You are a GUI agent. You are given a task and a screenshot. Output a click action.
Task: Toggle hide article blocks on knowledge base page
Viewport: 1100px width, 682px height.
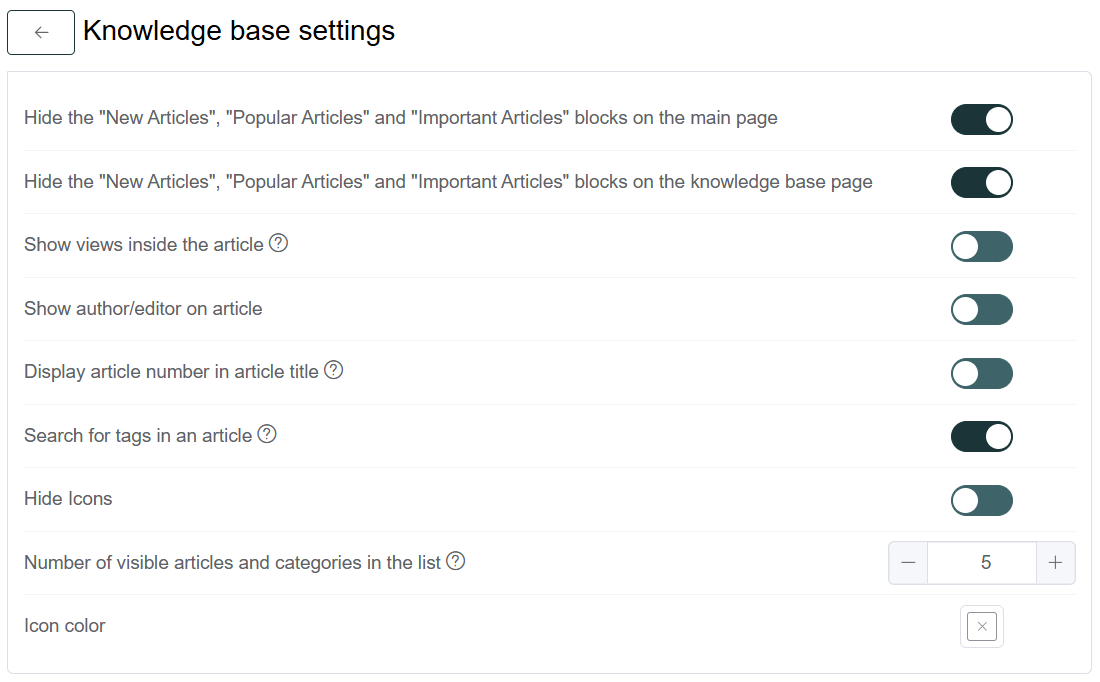981,182
